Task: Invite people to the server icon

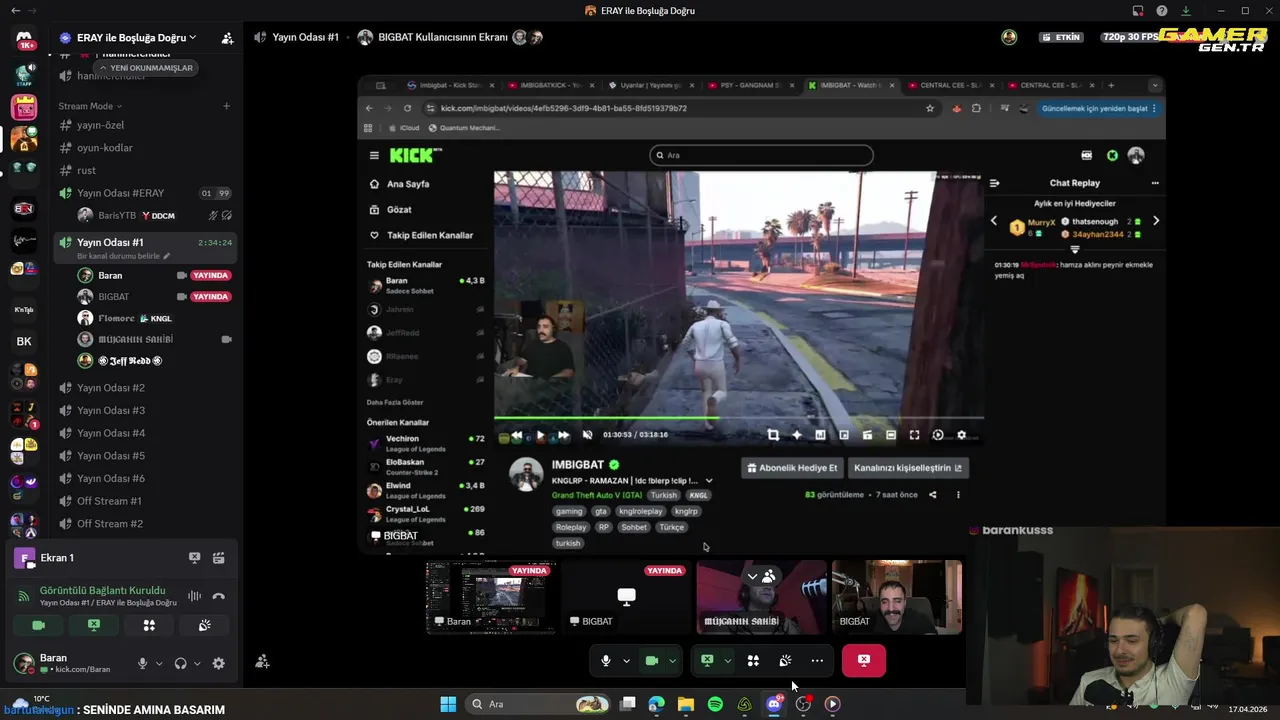Action: pyautogui.click(x=227, y=38)
